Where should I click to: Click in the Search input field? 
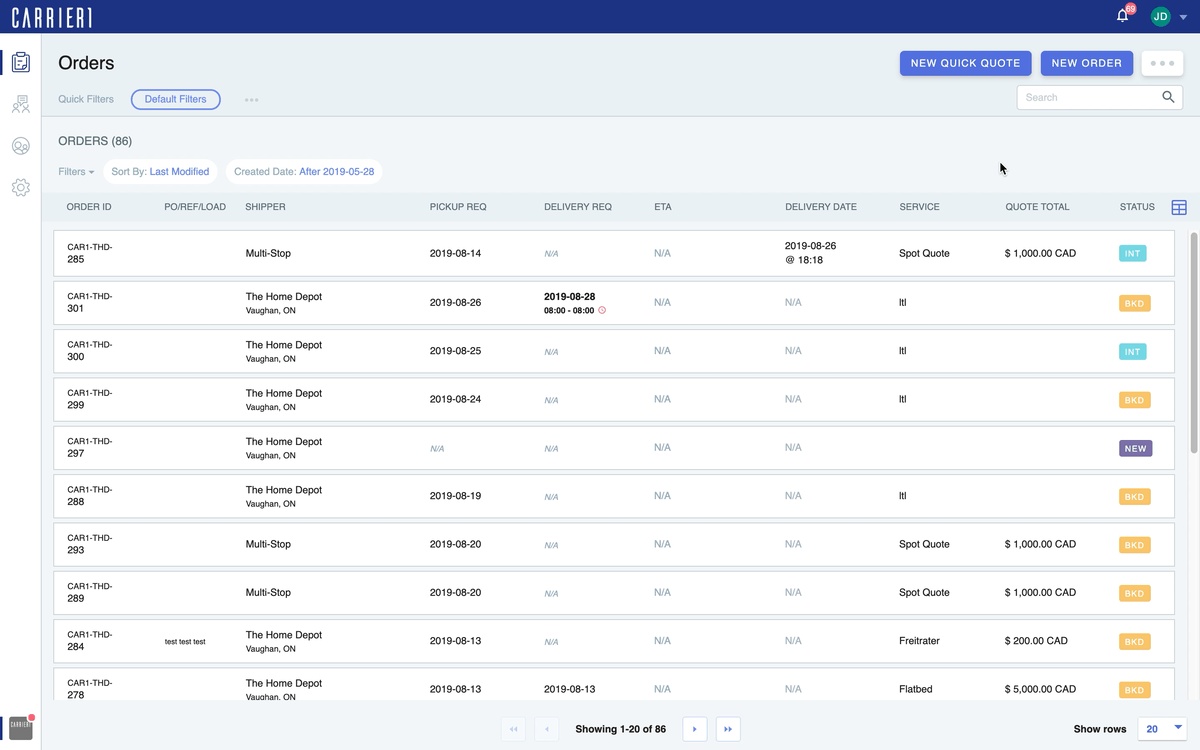point(1088,97)
